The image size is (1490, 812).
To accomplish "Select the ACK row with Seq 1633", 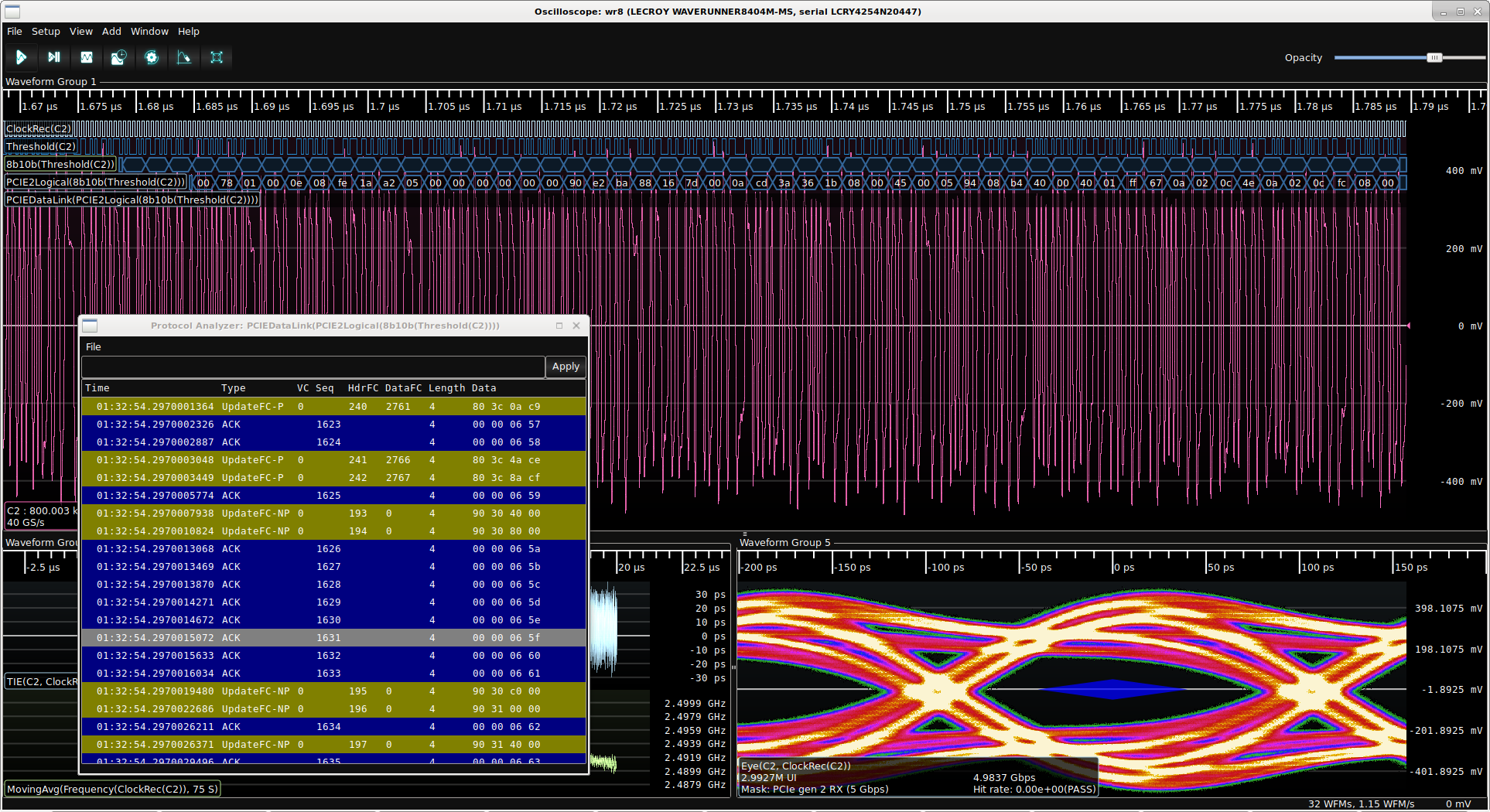I will [x=333, y=674].
